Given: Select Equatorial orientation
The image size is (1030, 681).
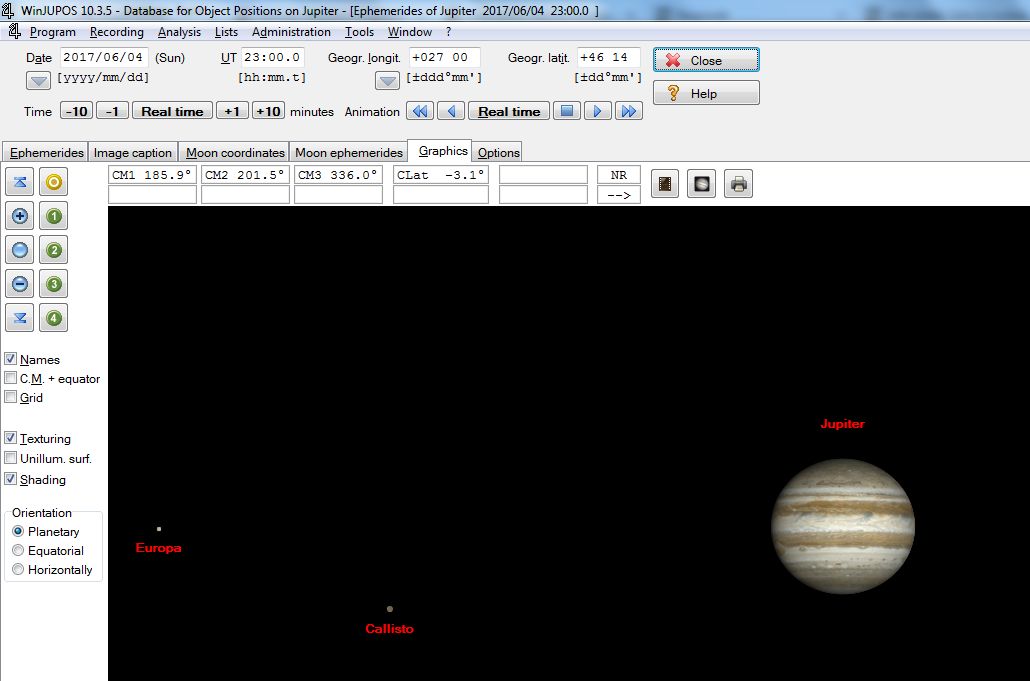Looking at the screenshot, I should point(18,550).
